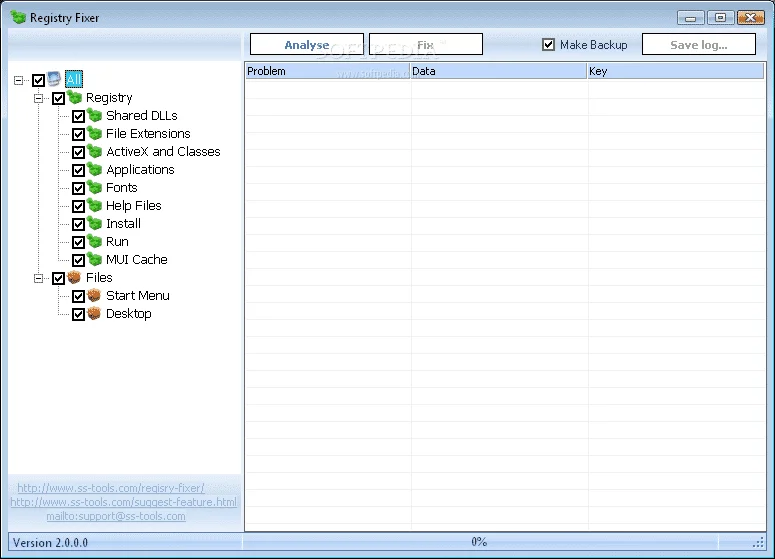Uncheck the All checkbox

[x=39, y=80]
